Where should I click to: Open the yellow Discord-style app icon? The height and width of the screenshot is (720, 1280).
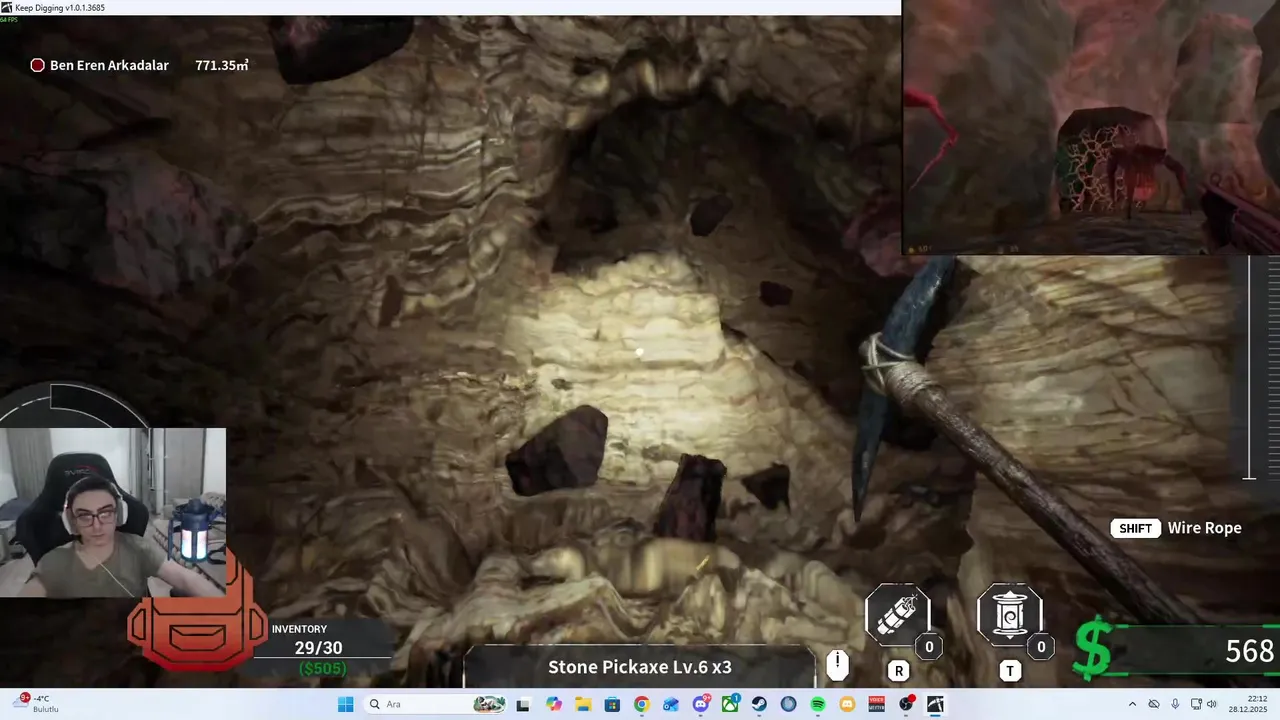click(848, 704)
